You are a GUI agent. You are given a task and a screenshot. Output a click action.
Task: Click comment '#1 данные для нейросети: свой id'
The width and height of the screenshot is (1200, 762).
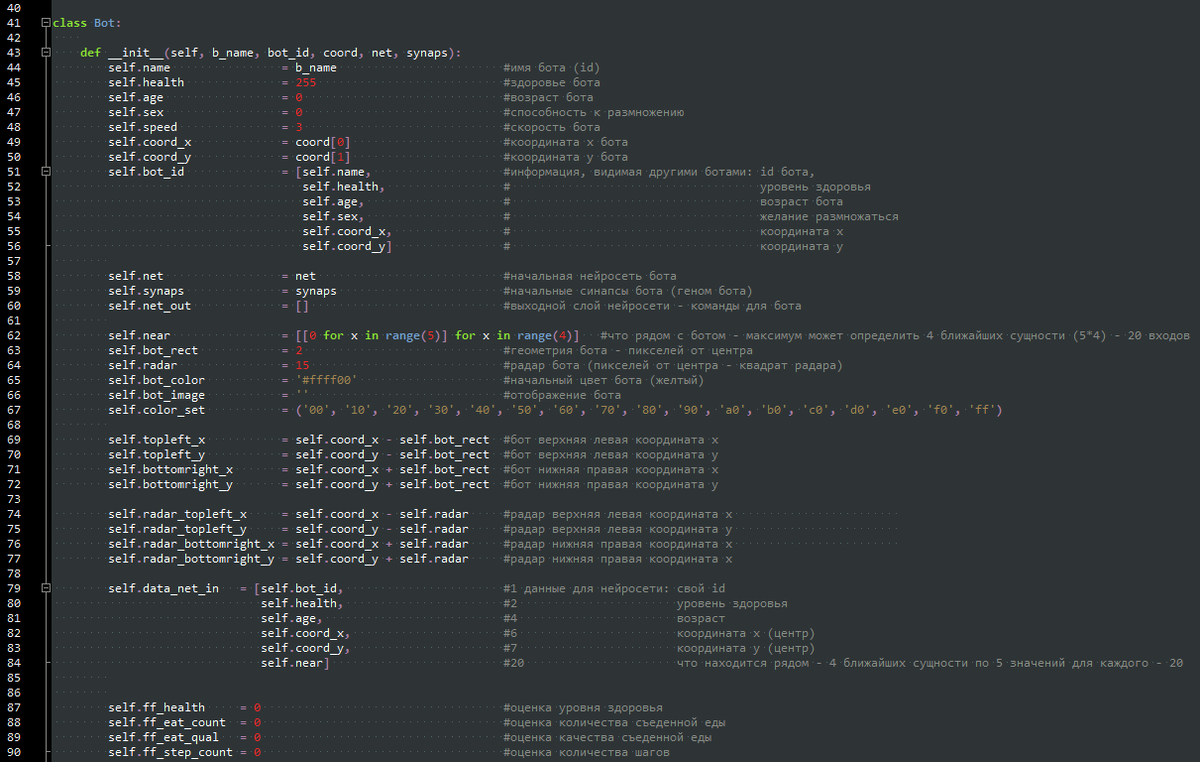(614, 588)
